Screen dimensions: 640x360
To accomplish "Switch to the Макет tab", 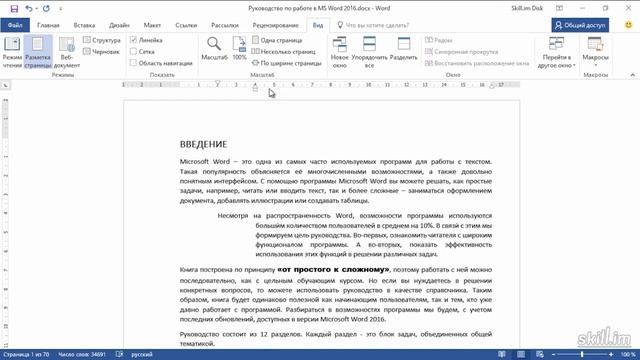I will [152, 25].
